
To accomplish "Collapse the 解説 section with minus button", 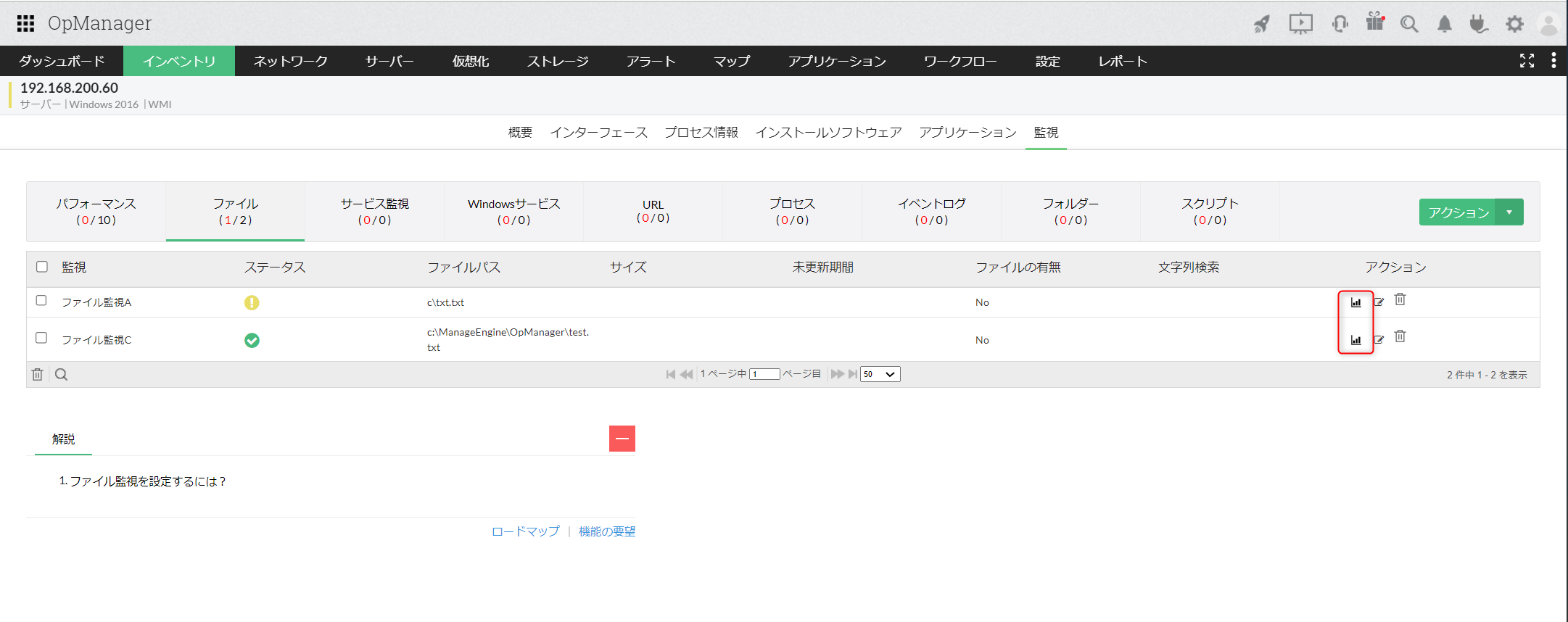I will tap(622, 439).
